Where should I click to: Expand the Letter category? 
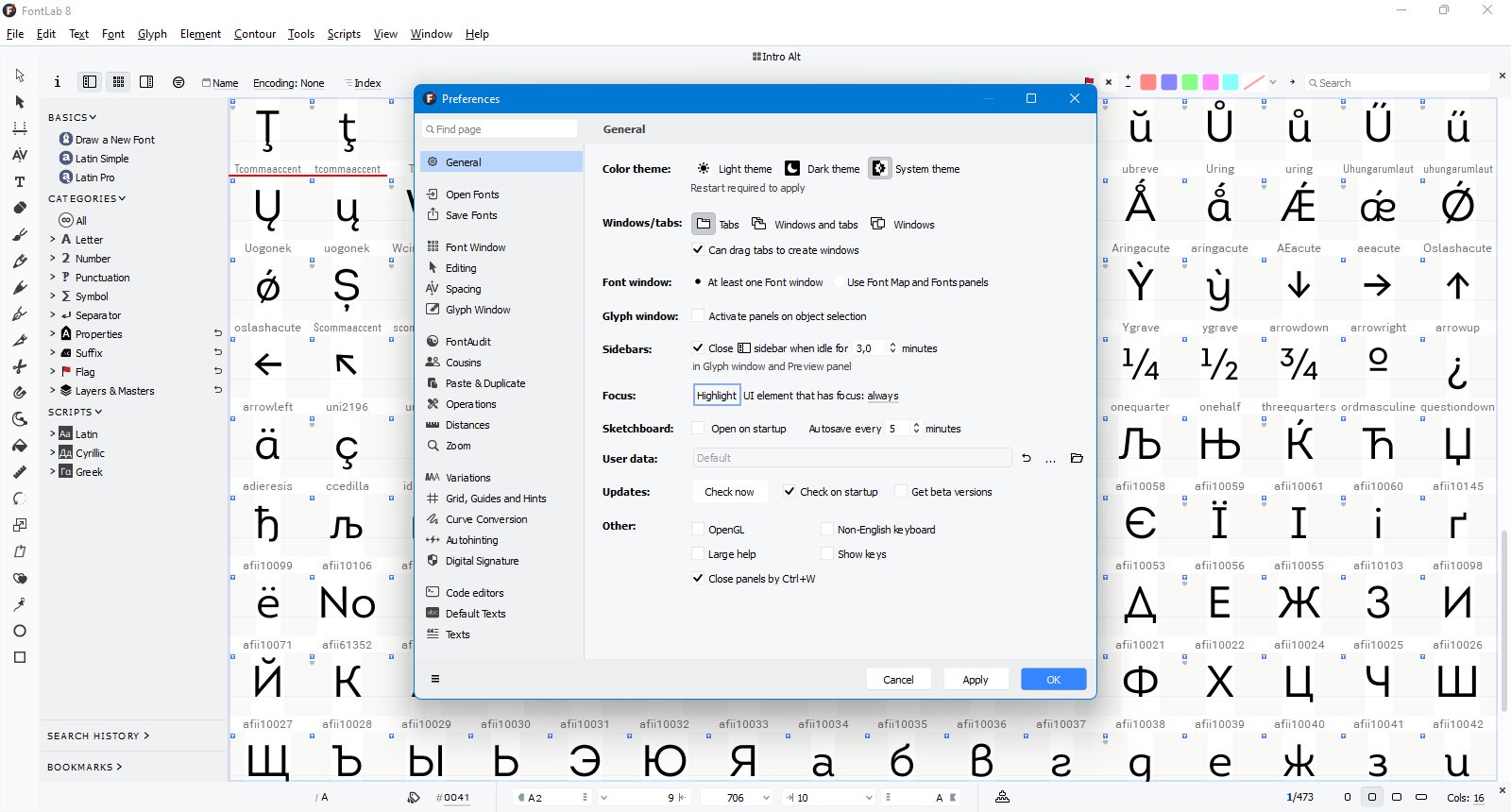point(53,239)
